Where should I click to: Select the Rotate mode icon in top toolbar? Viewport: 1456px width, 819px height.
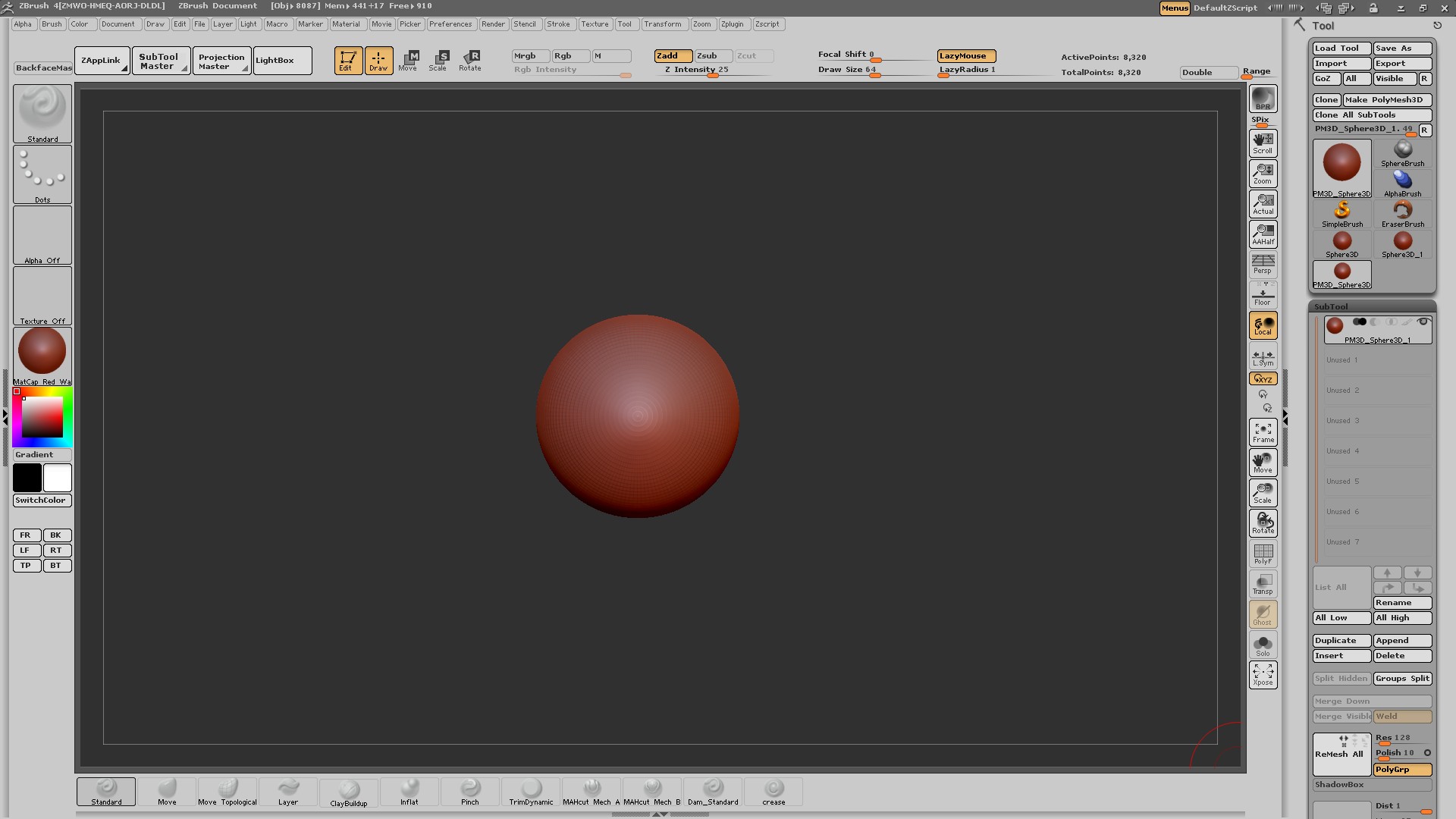(470, 60)
